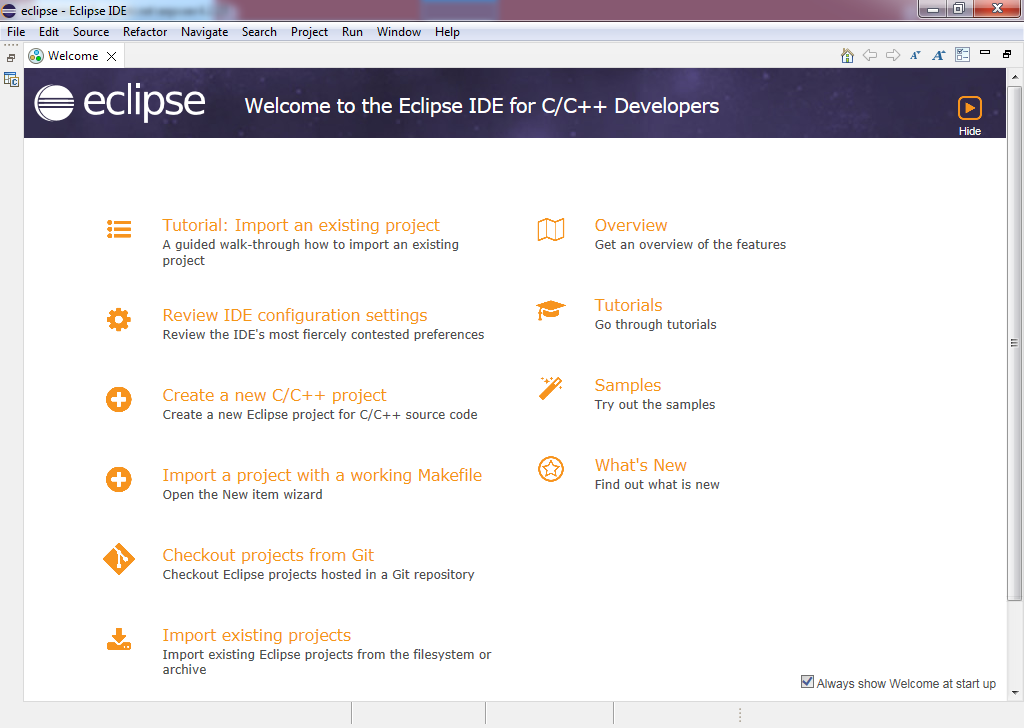1024x728 pixels.
Task: Open the Samples link
Action: point(627,385)
